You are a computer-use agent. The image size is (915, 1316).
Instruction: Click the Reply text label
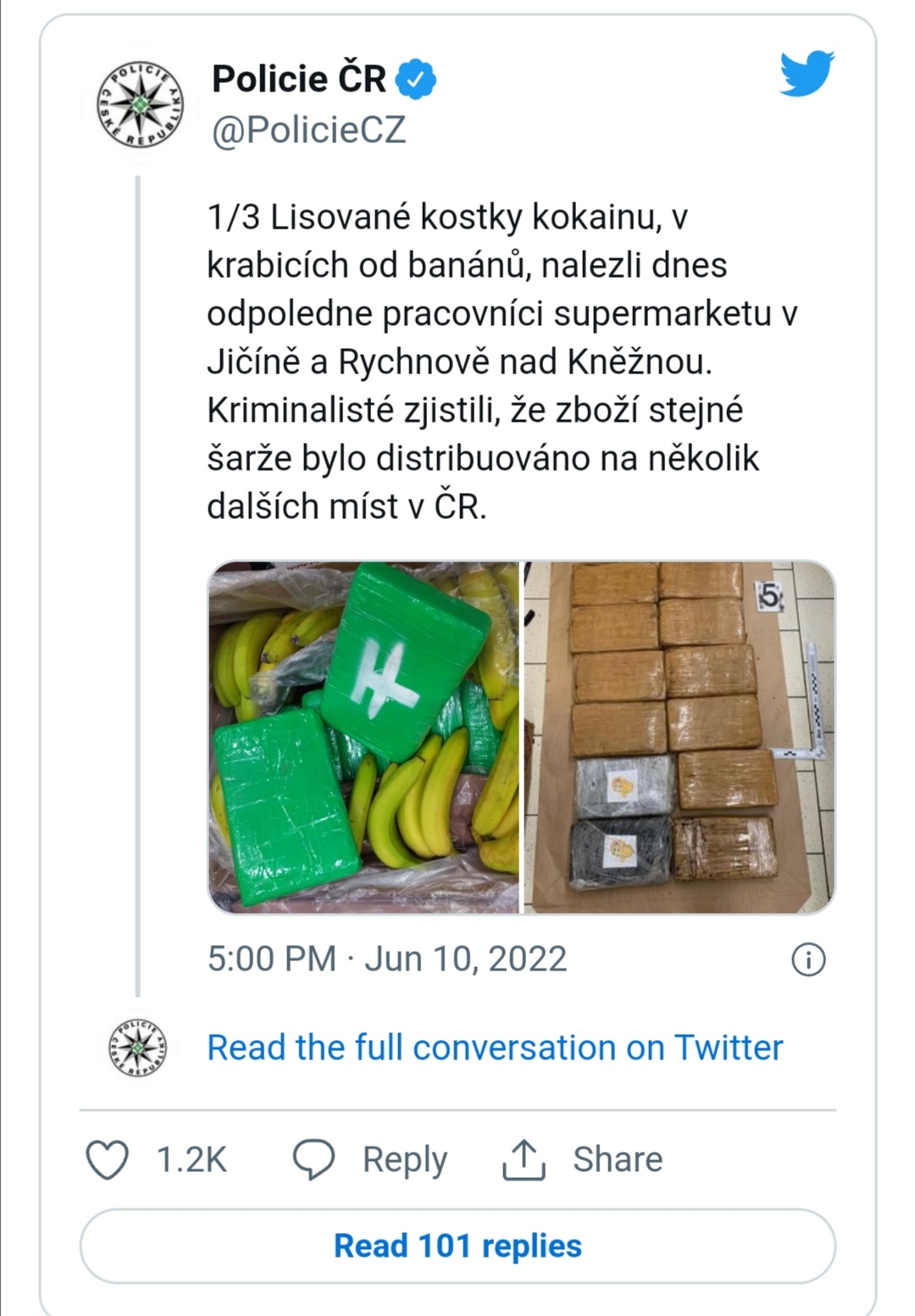[x=404, y=1159]
